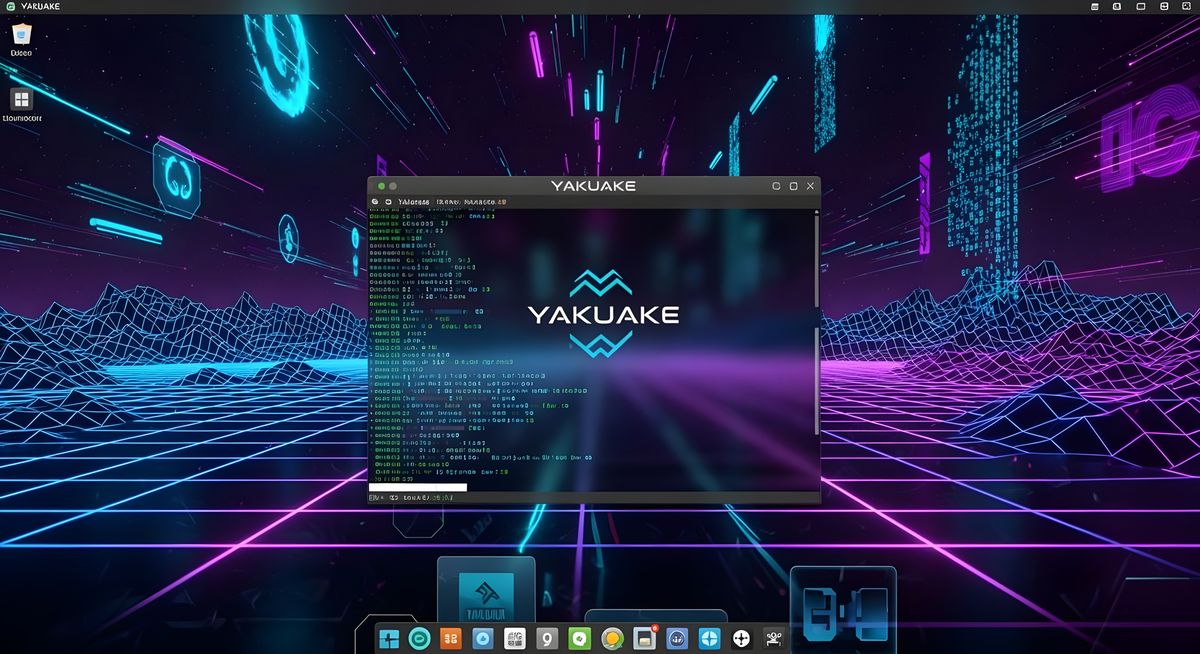Click the white input field in the terminal

coord(418,487)
